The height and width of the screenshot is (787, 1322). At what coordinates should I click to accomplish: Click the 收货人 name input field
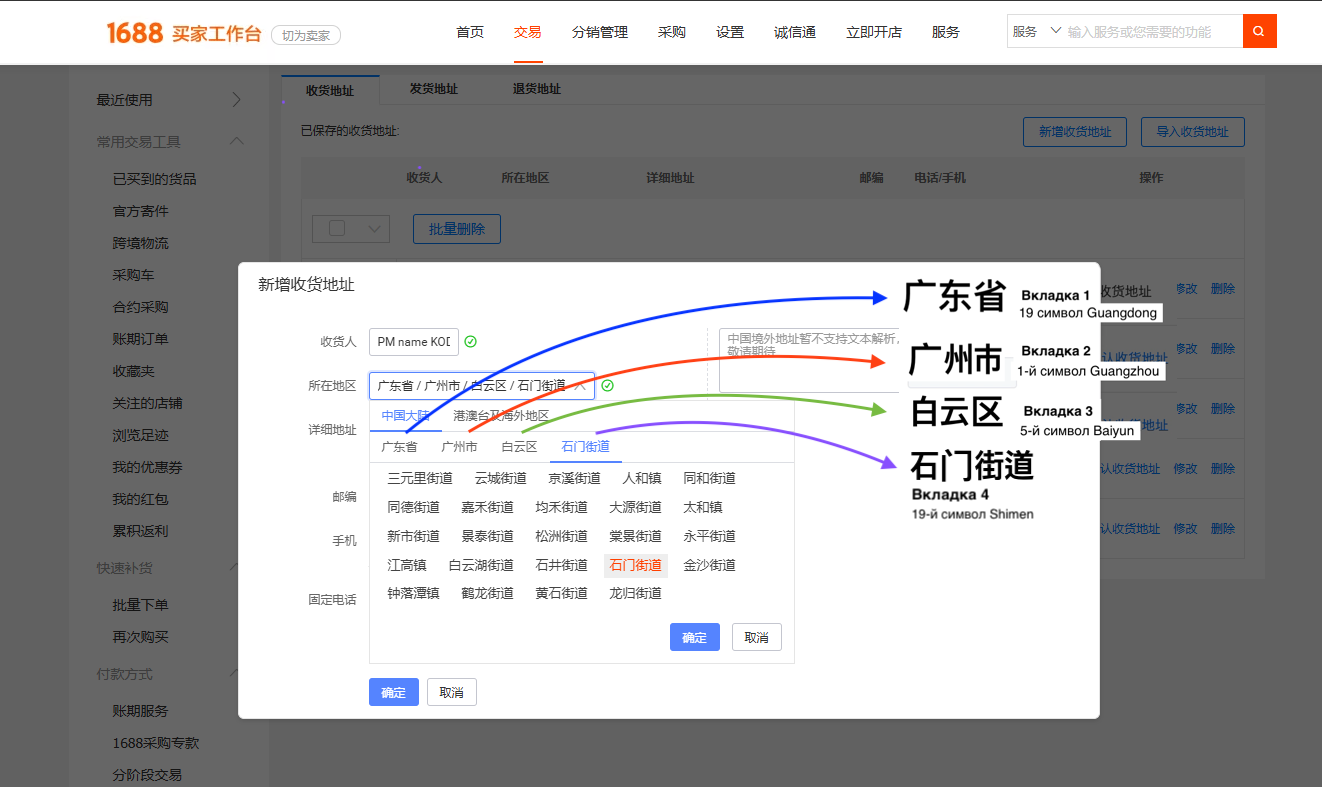tap(414, 342)
